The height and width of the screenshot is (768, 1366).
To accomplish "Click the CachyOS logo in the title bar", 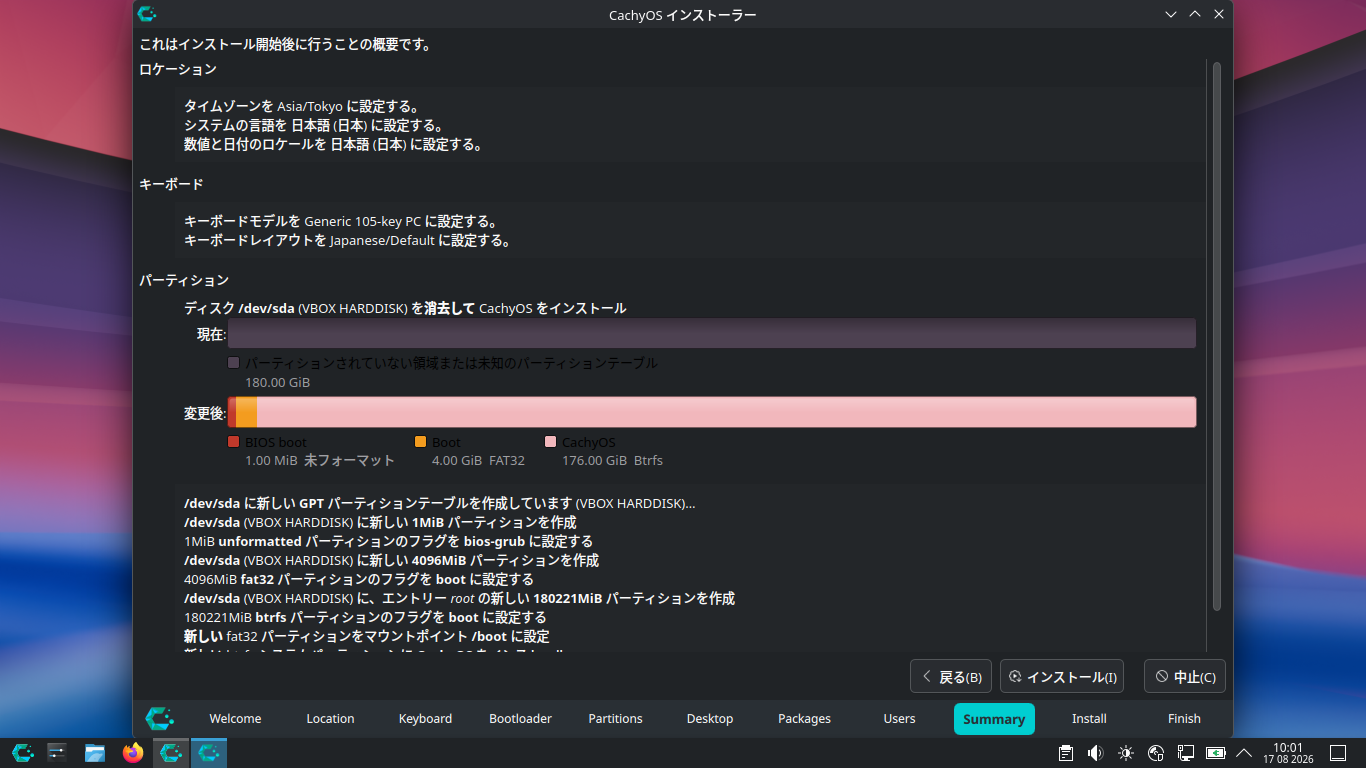I will 147,14.
